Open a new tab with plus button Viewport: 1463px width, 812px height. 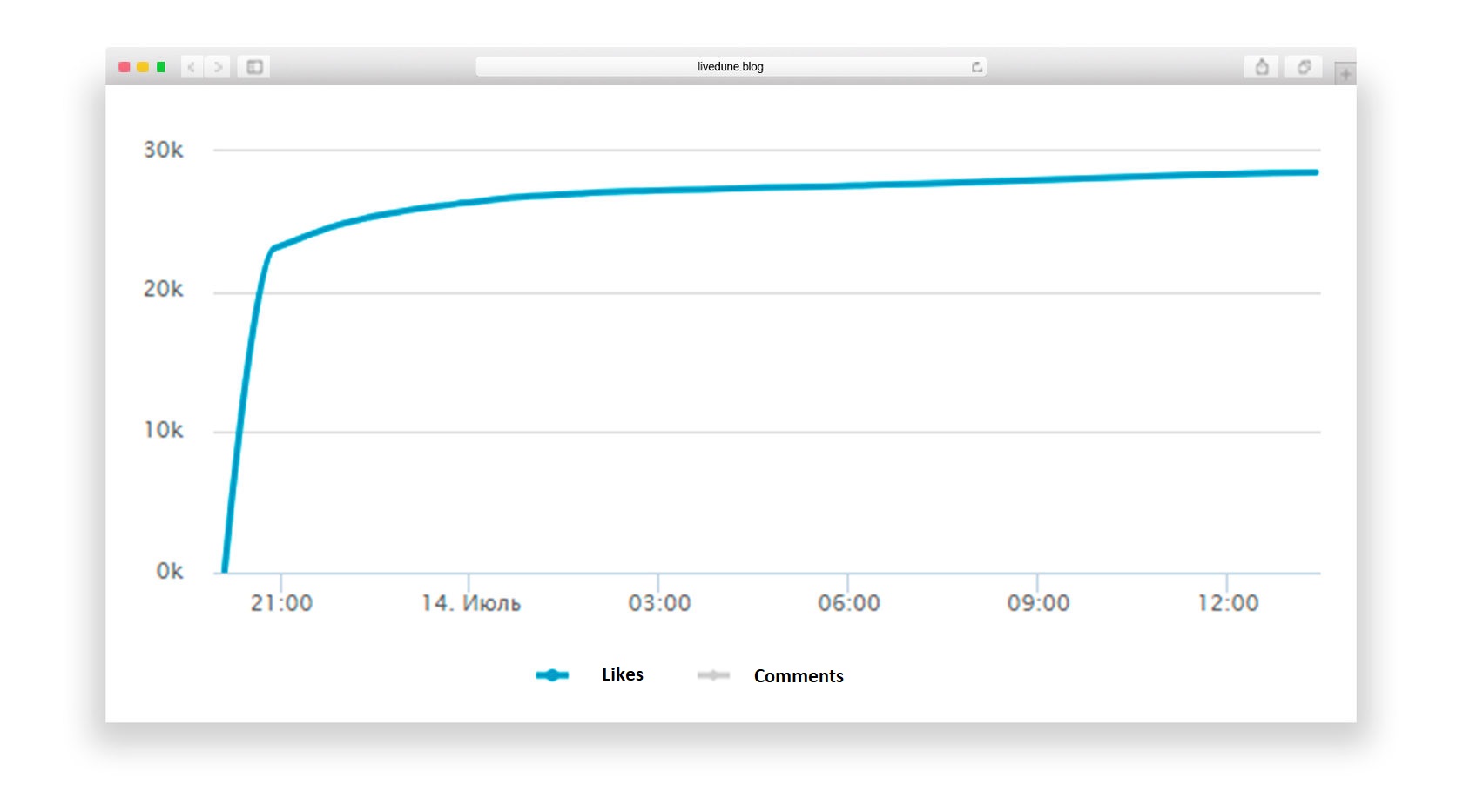[x=1345, y=74]
